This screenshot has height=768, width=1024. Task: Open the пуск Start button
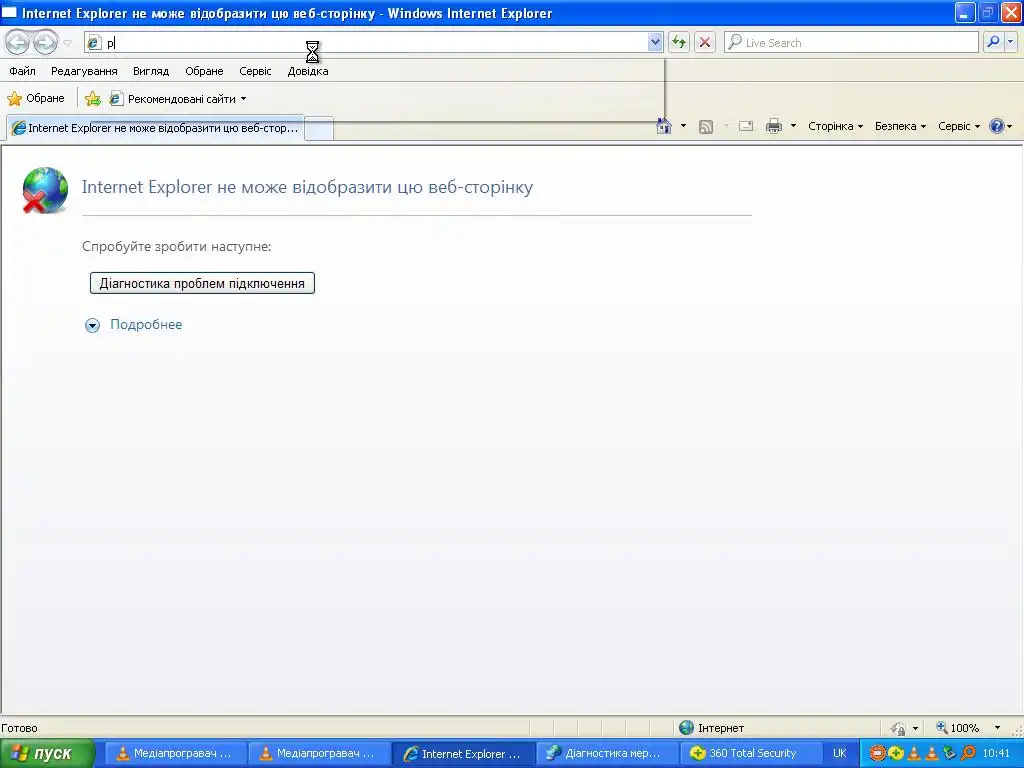[47, 754]
